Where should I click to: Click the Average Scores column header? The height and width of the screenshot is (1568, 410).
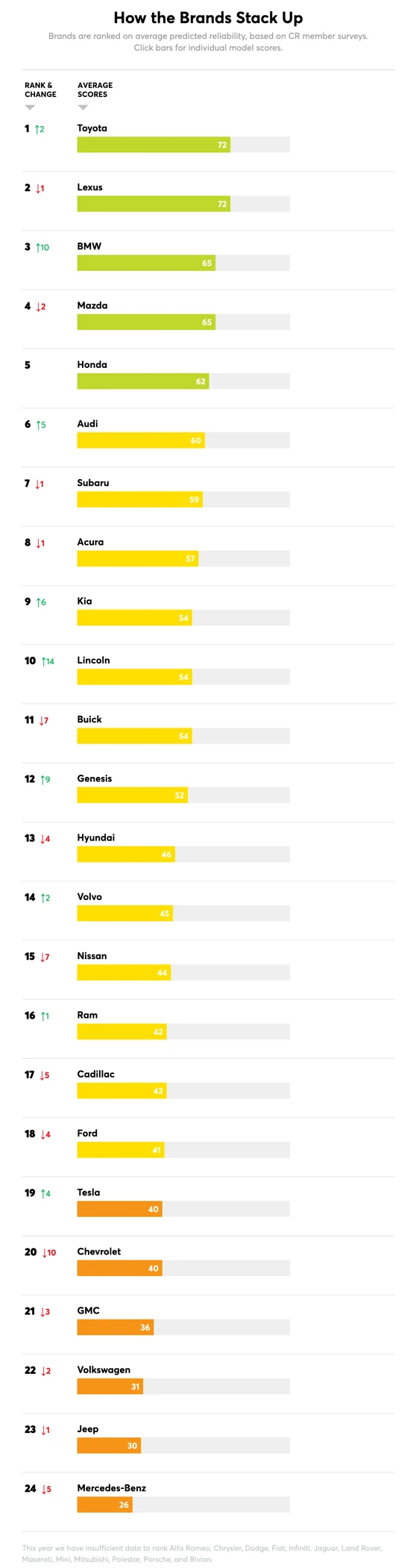[95, 90]
